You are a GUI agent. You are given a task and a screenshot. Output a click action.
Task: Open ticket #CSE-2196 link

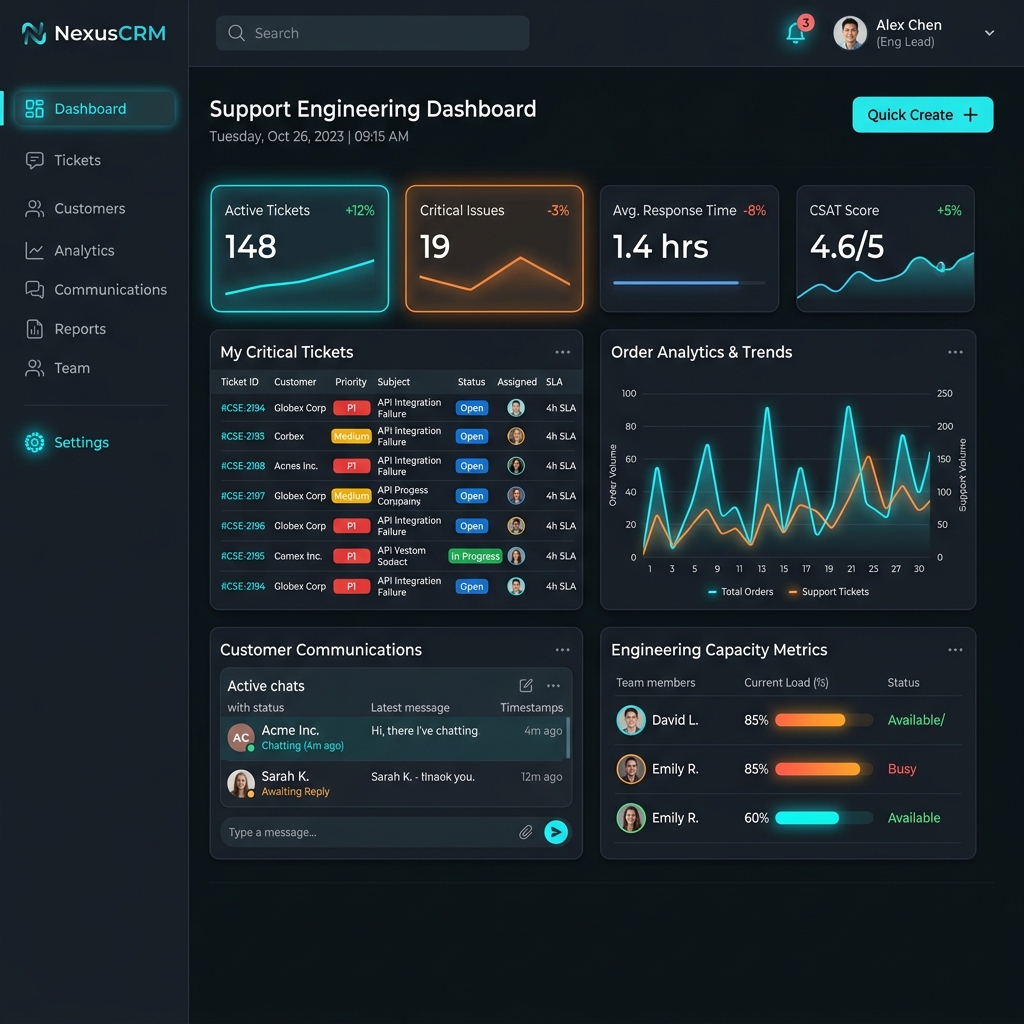[243, 526]
